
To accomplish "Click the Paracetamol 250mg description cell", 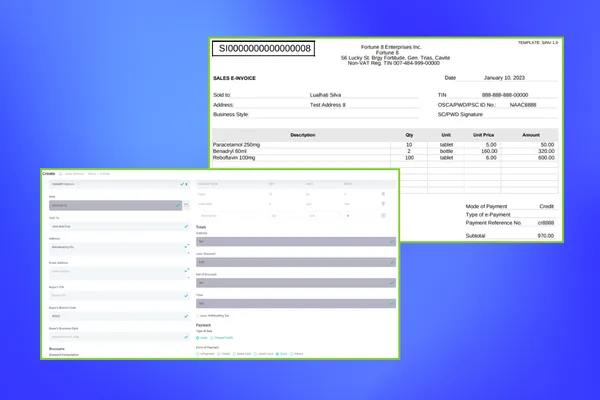I will [236, 145].
